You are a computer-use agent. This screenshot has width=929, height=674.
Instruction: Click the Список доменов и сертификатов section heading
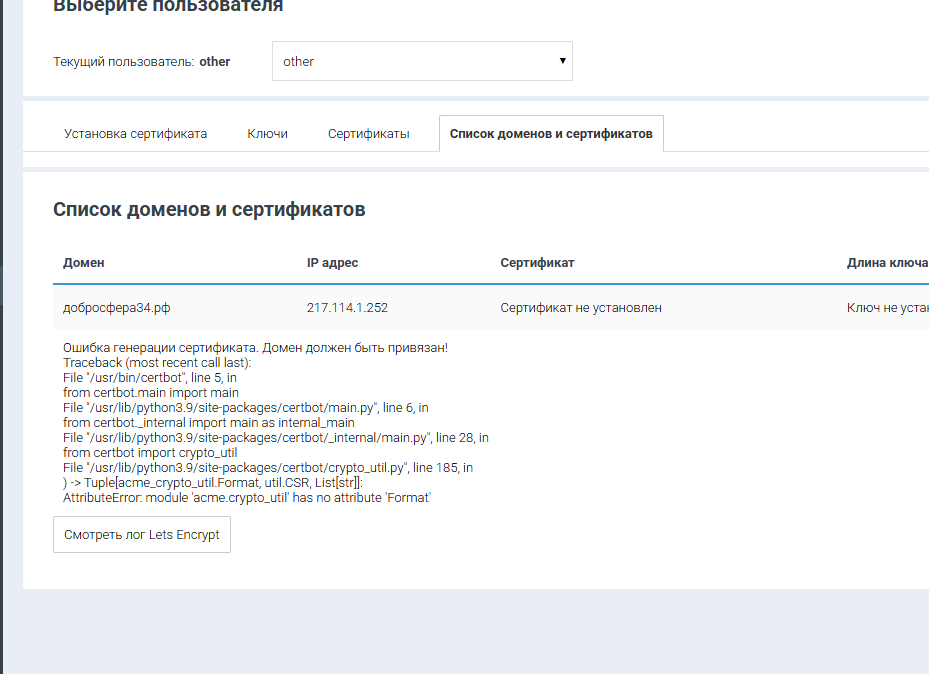click(208, 210)
